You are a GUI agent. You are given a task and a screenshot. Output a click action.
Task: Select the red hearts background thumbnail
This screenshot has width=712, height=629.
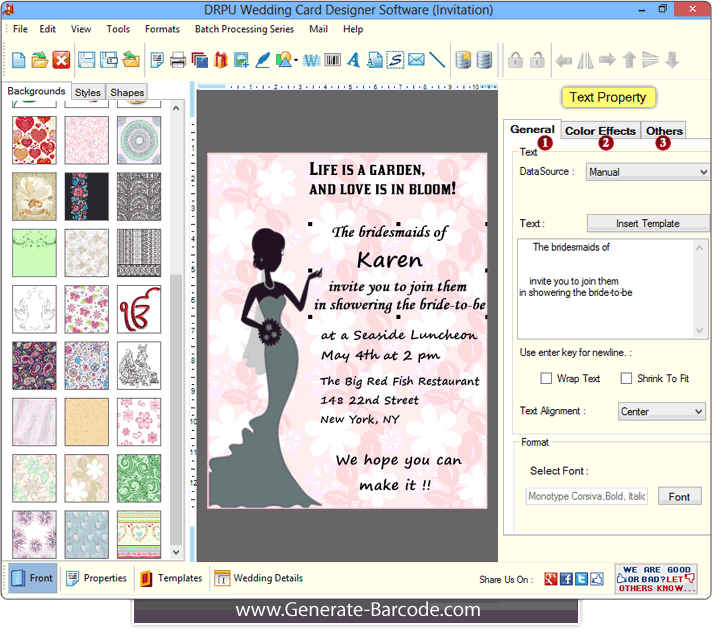tap(35, 140)
